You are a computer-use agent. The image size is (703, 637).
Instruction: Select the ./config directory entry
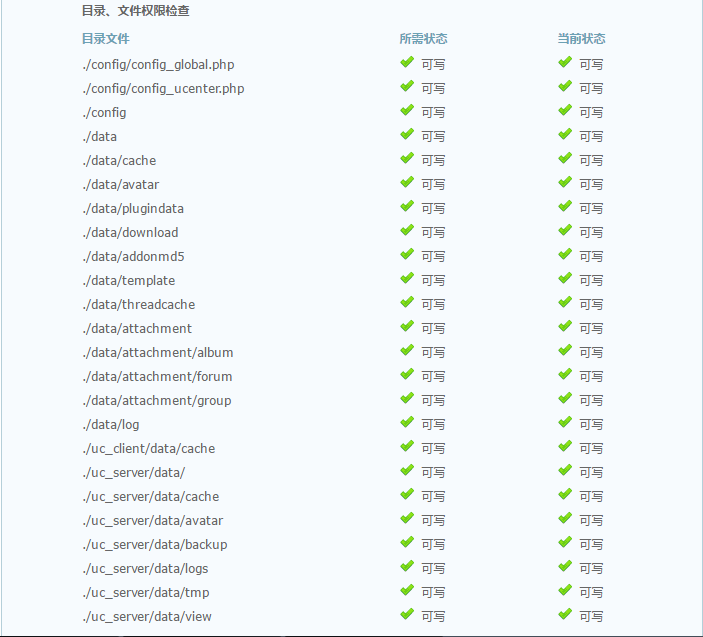[x=104, y=113]
